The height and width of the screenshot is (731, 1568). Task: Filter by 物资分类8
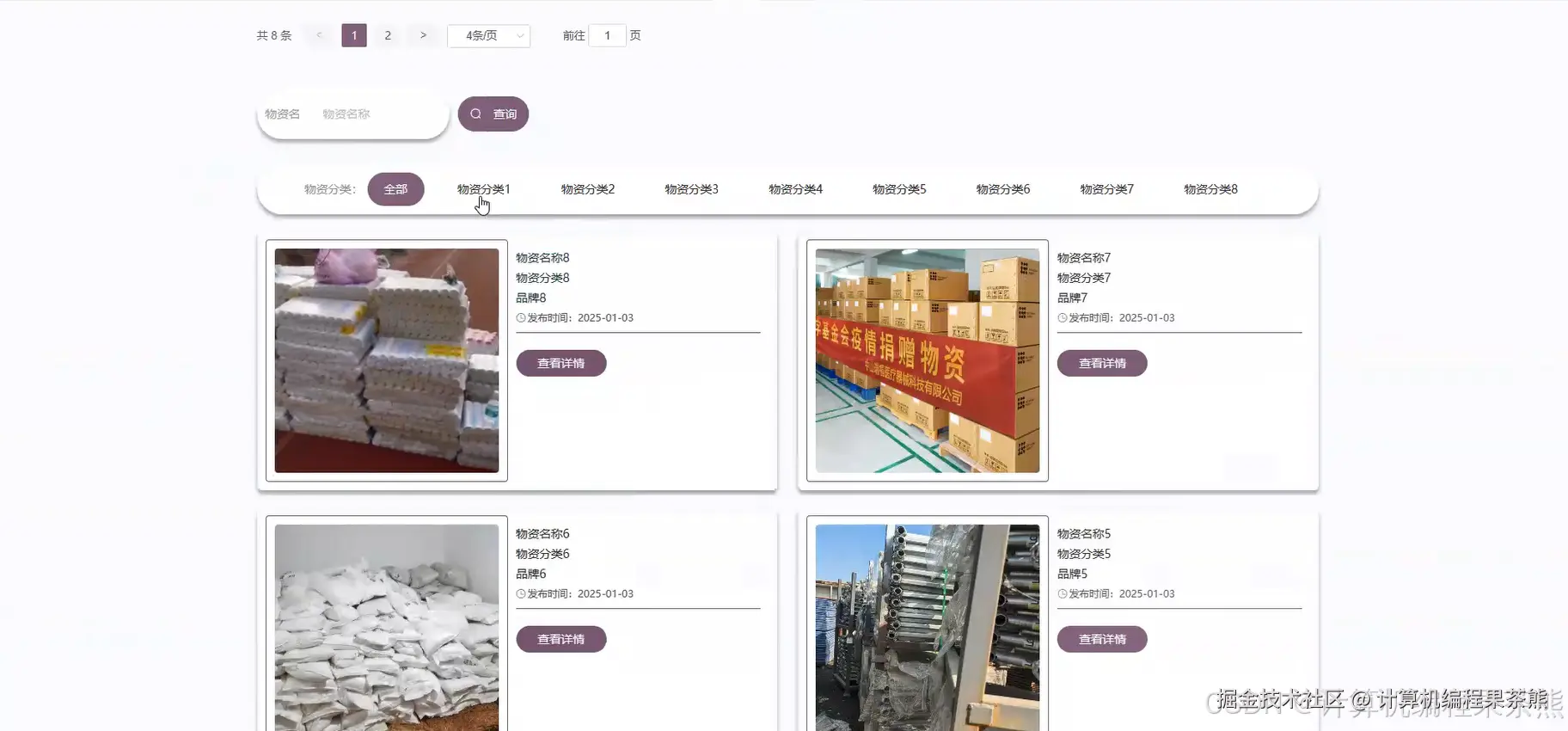tap(1210, 189)
